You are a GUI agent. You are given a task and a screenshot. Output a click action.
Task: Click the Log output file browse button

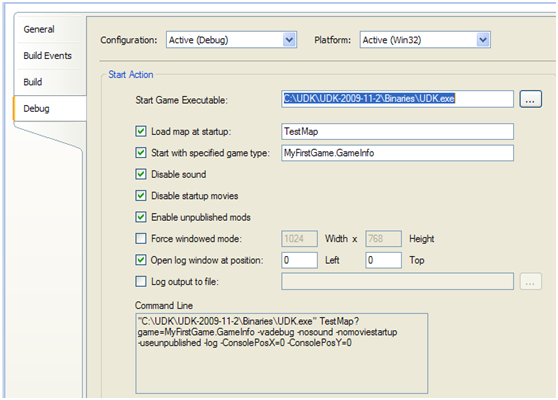click(x=530, y=281)
